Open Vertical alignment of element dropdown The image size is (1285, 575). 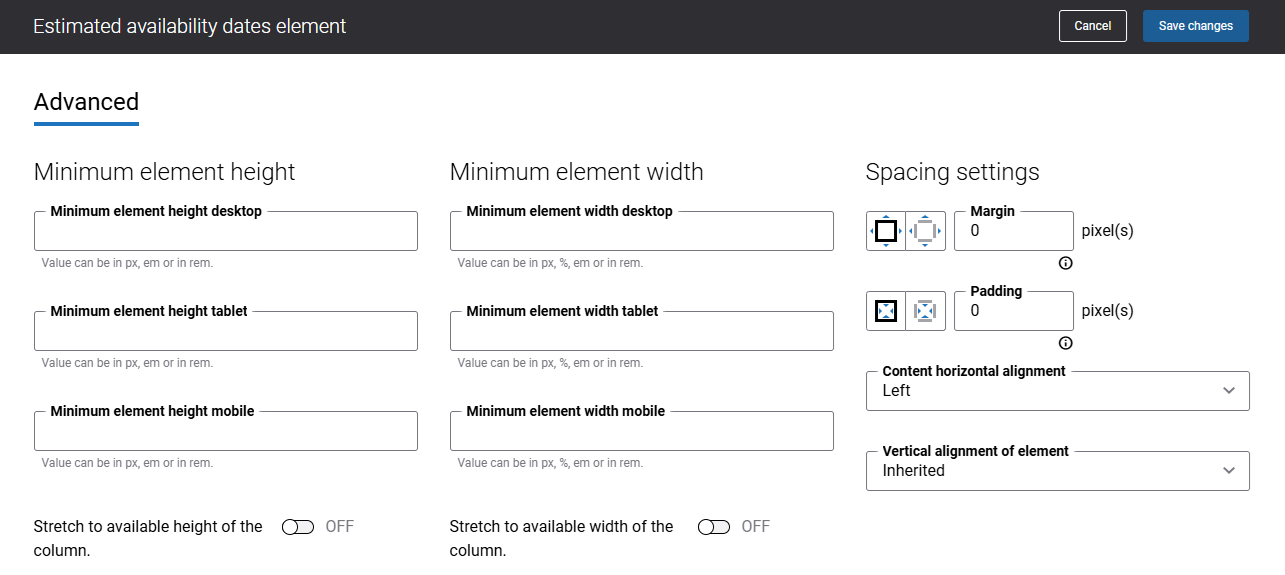click(1057, 471)
